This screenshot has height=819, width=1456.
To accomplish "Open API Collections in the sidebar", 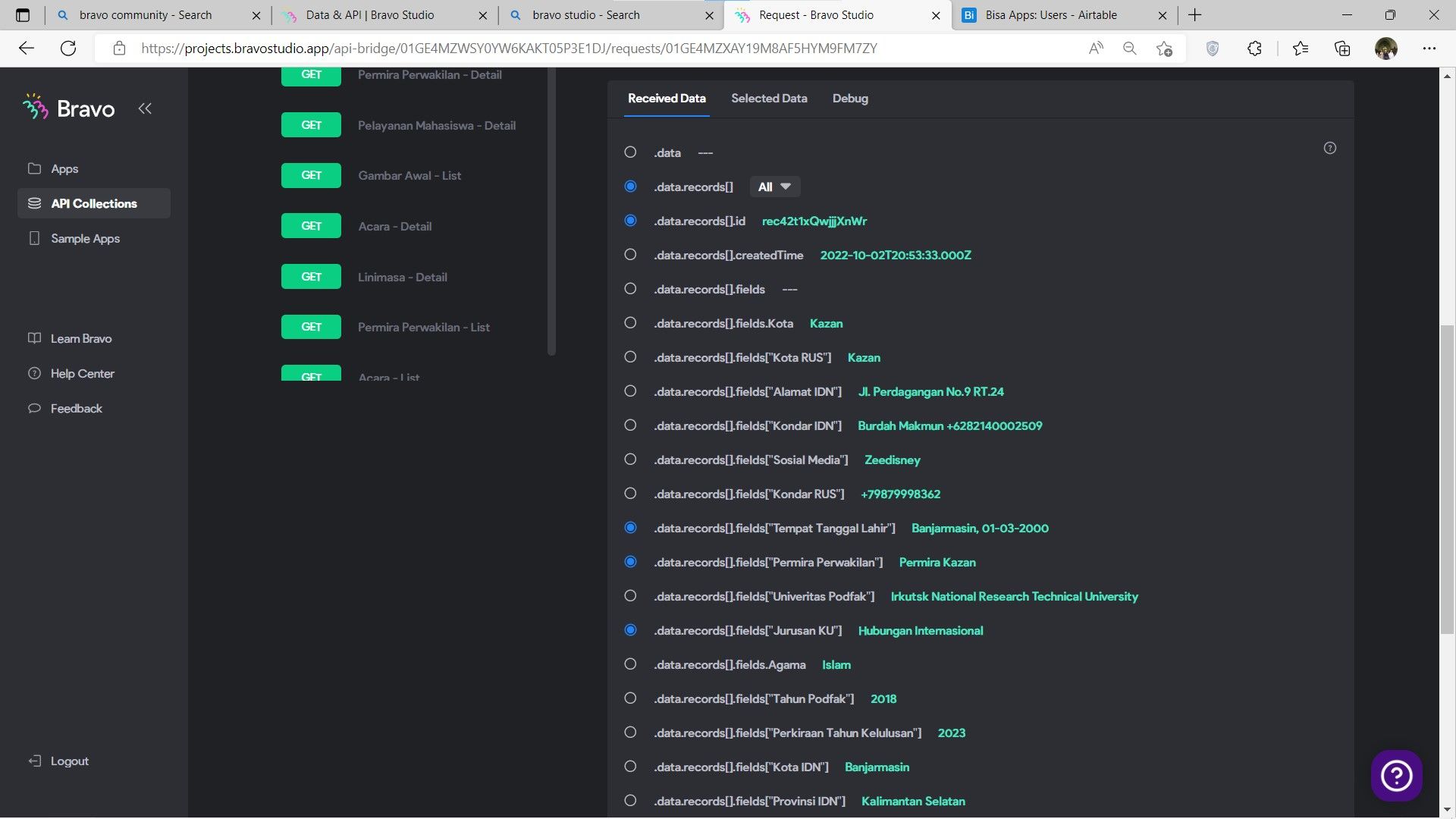I will click(94, 203).
